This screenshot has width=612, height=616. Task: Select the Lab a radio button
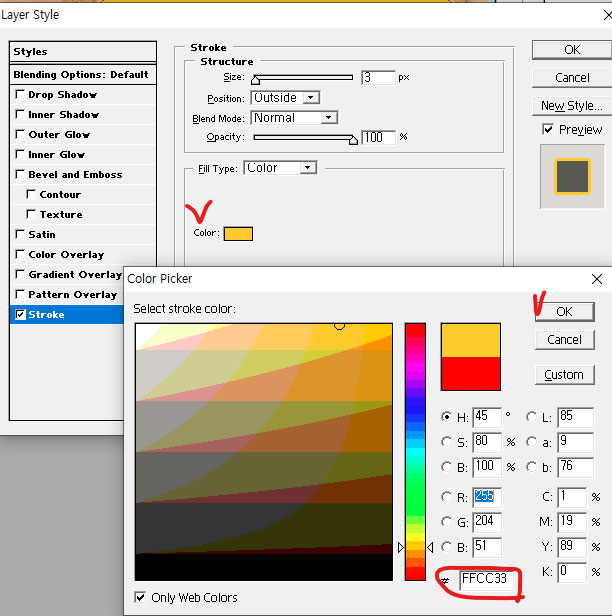click(531, 442)
